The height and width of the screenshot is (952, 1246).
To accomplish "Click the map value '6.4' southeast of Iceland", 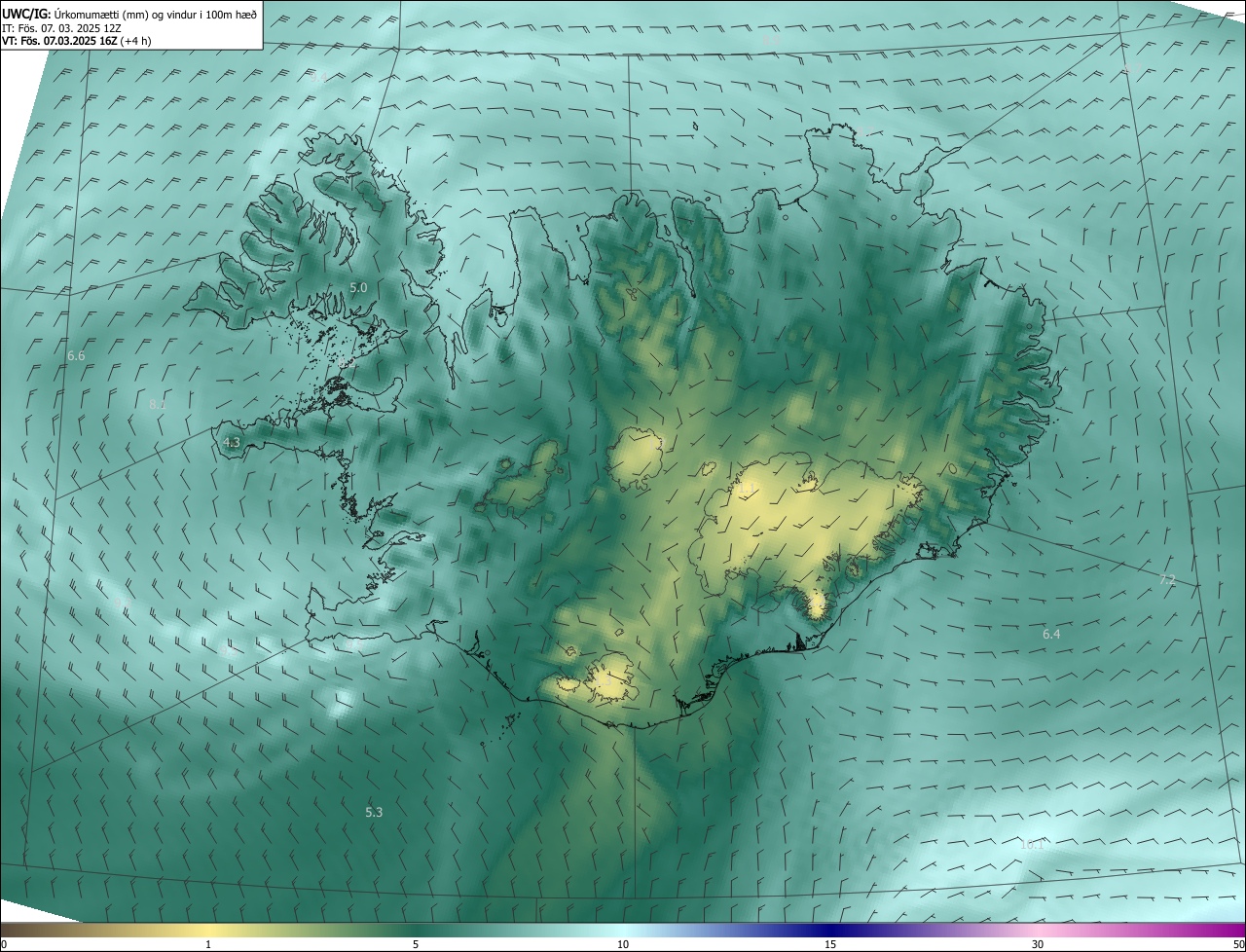I will pyautogui.click(x=1051, y=634).
